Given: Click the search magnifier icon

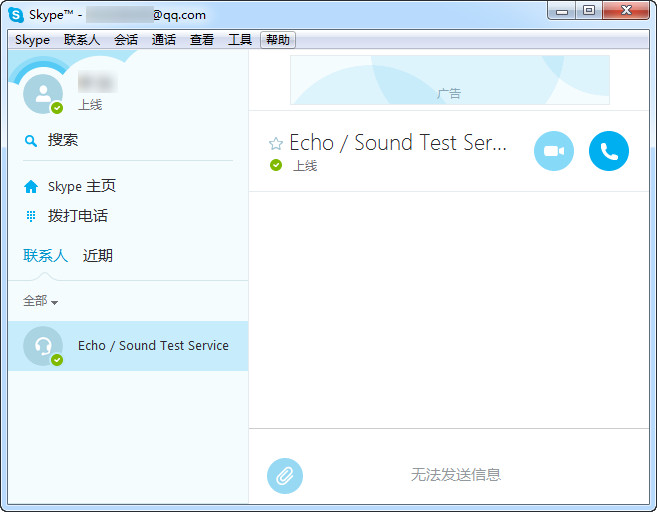Looking at the screenshot, I should click(x=31, y=141).
